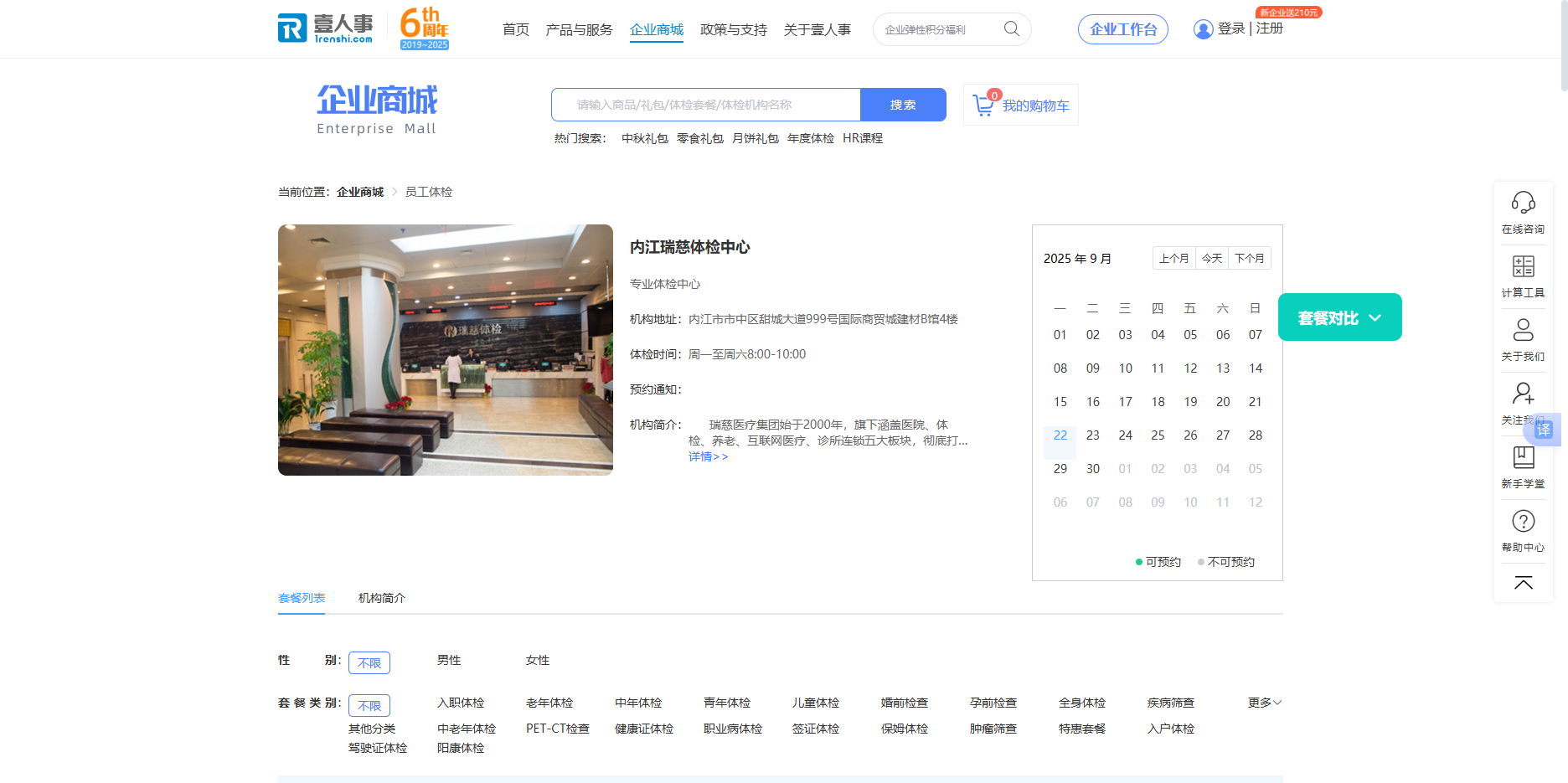Open 关于我们 person icon in the sidebar

(x=1523, y=330)
